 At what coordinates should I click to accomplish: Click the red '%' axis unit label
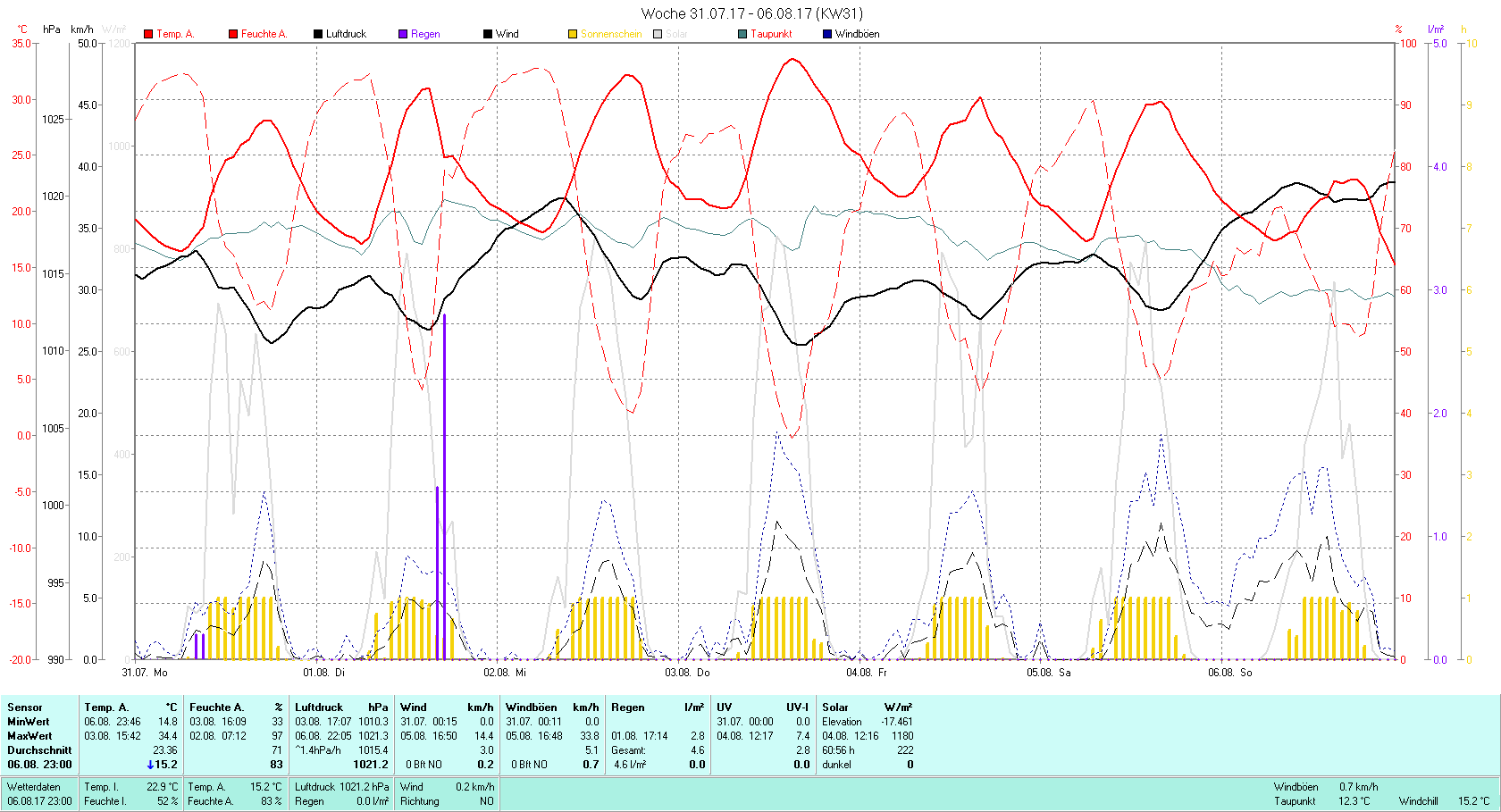[1399, 29]
